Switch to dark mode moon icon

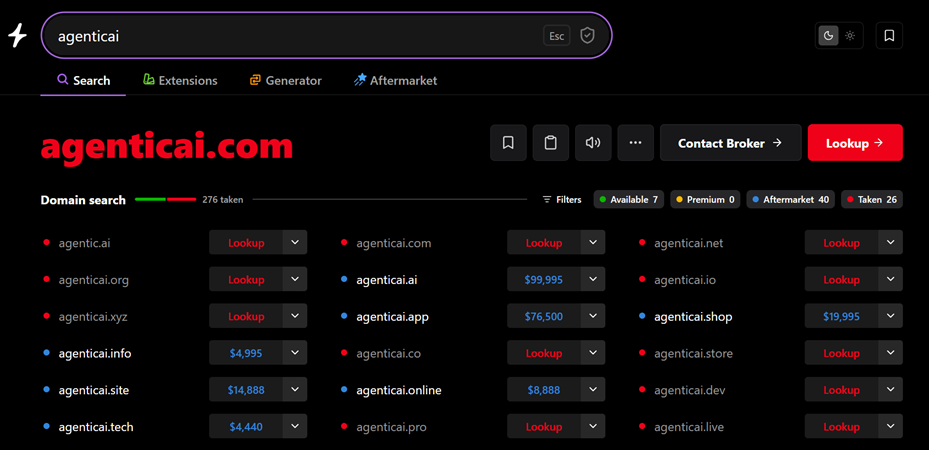pos(828,36)
